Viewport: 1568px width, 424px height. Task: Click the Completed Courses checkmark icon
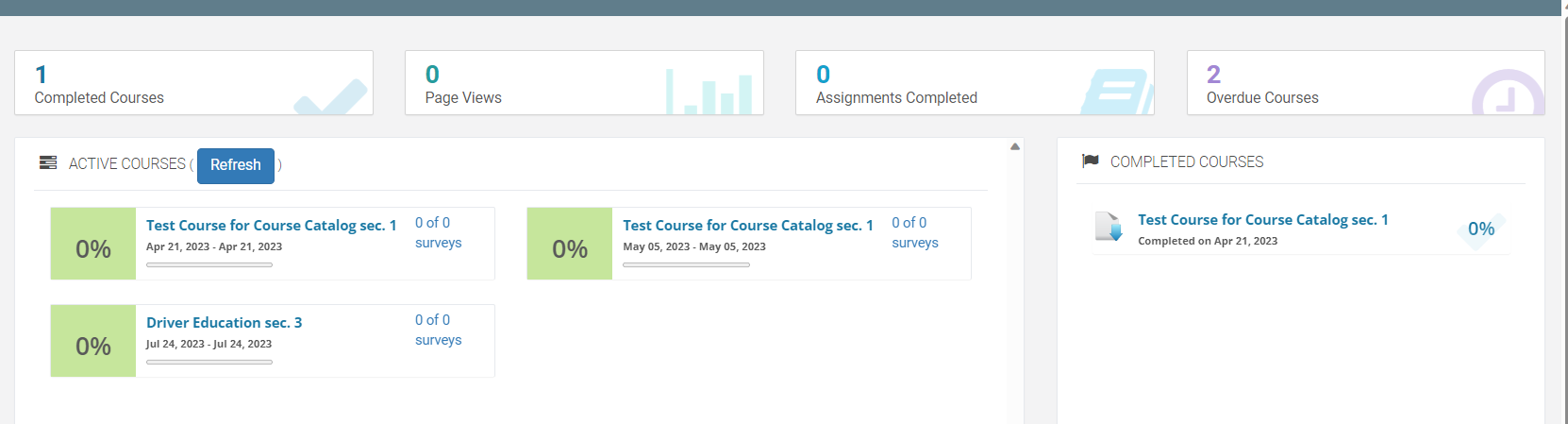tap(330, 98)
